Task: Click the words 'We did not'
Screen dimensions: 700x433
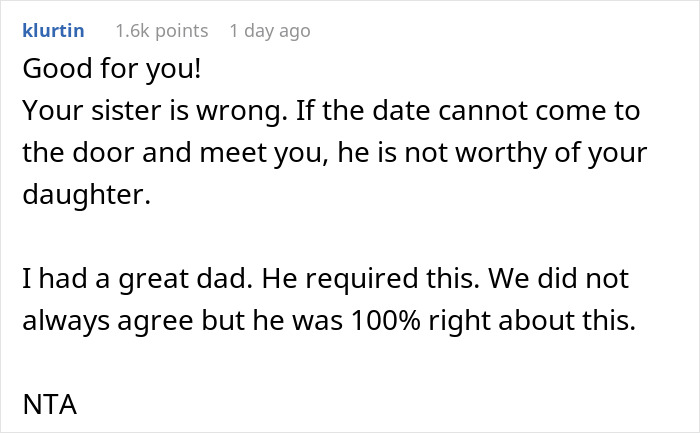Action: tap(558, 279)
